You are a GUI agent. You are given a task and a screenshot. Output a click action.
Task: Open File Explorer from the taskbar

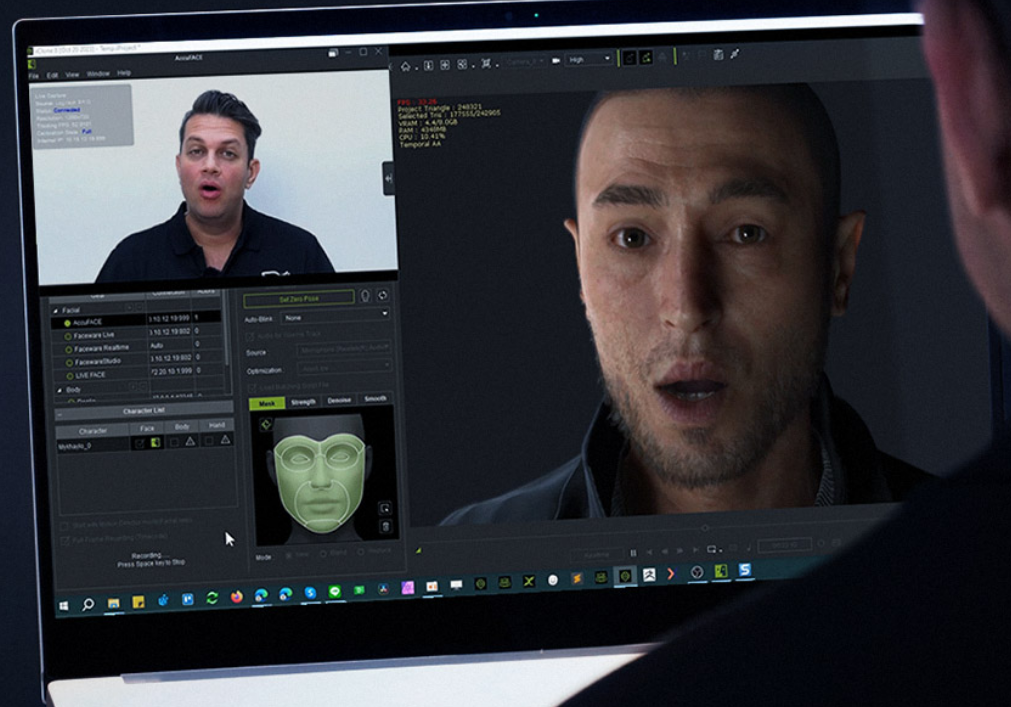113,603
